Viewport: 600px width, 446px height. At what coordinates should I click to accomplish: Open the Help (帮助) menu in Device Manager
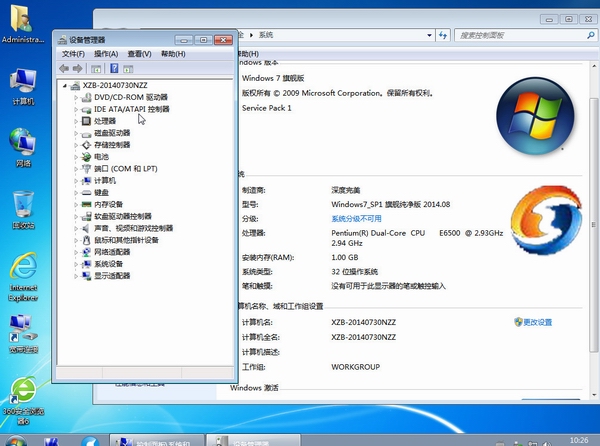(173, 54)
